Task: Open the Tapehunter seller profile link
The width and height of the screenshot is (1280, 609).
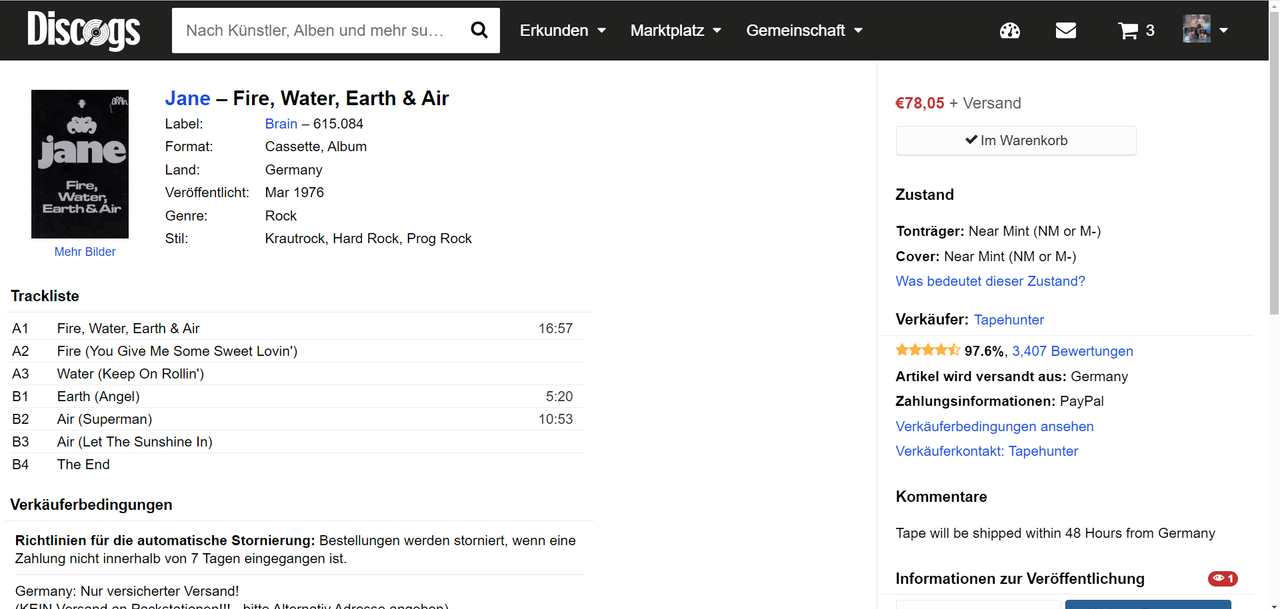Action: pyautogui.click(x=1009, y=320)
